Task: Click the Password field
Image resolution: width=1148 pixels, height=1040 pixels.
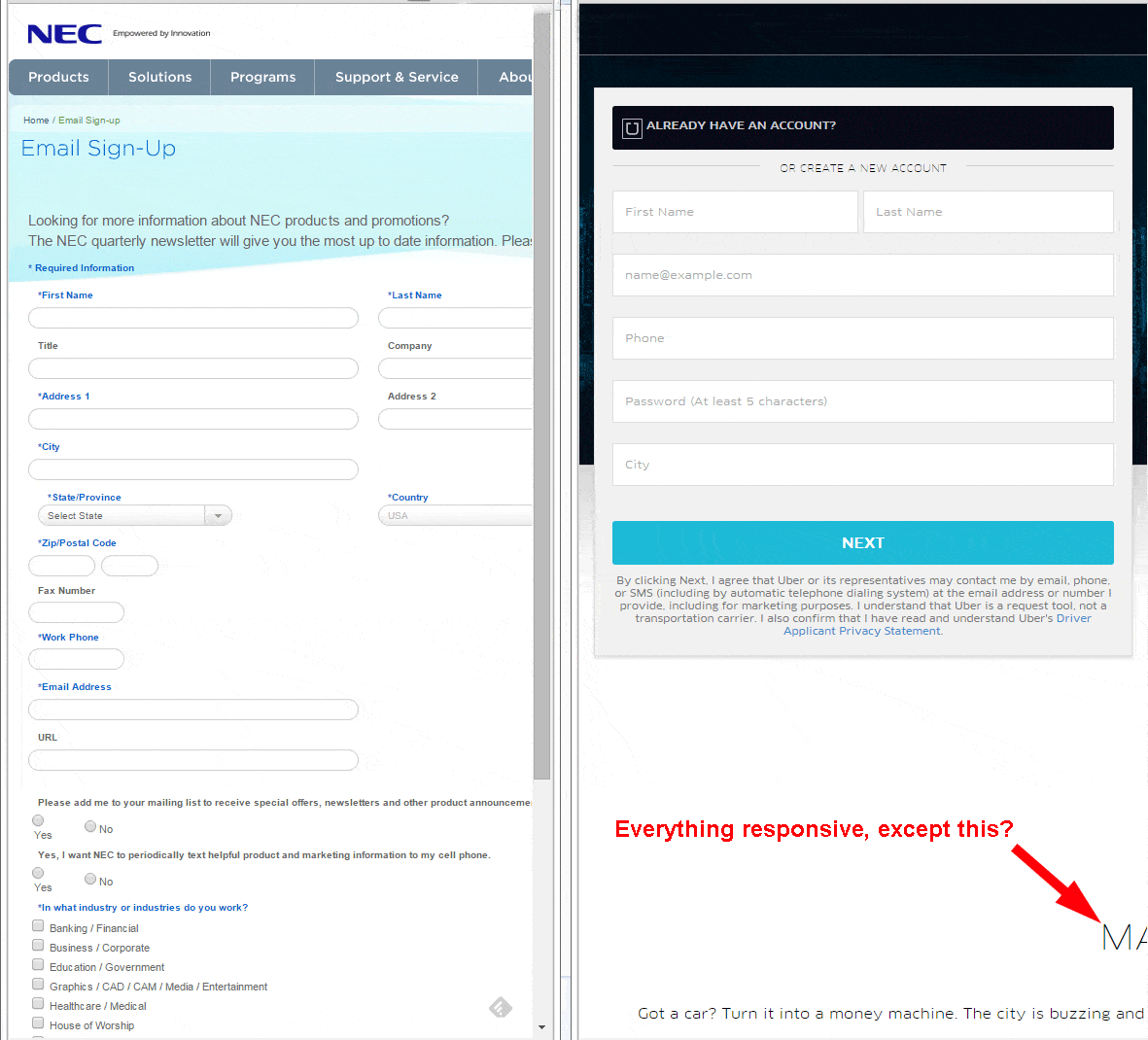Action: tap(862, 401)
